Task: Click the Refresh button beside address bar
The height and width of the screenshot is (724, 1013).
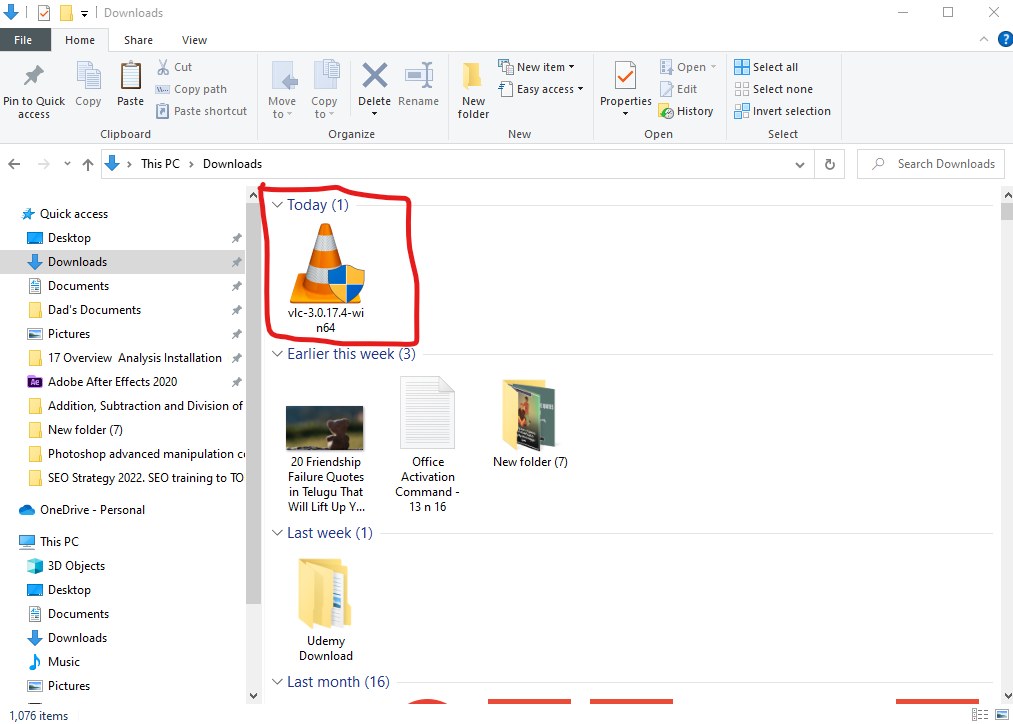Action: click(x=830, y=164)
